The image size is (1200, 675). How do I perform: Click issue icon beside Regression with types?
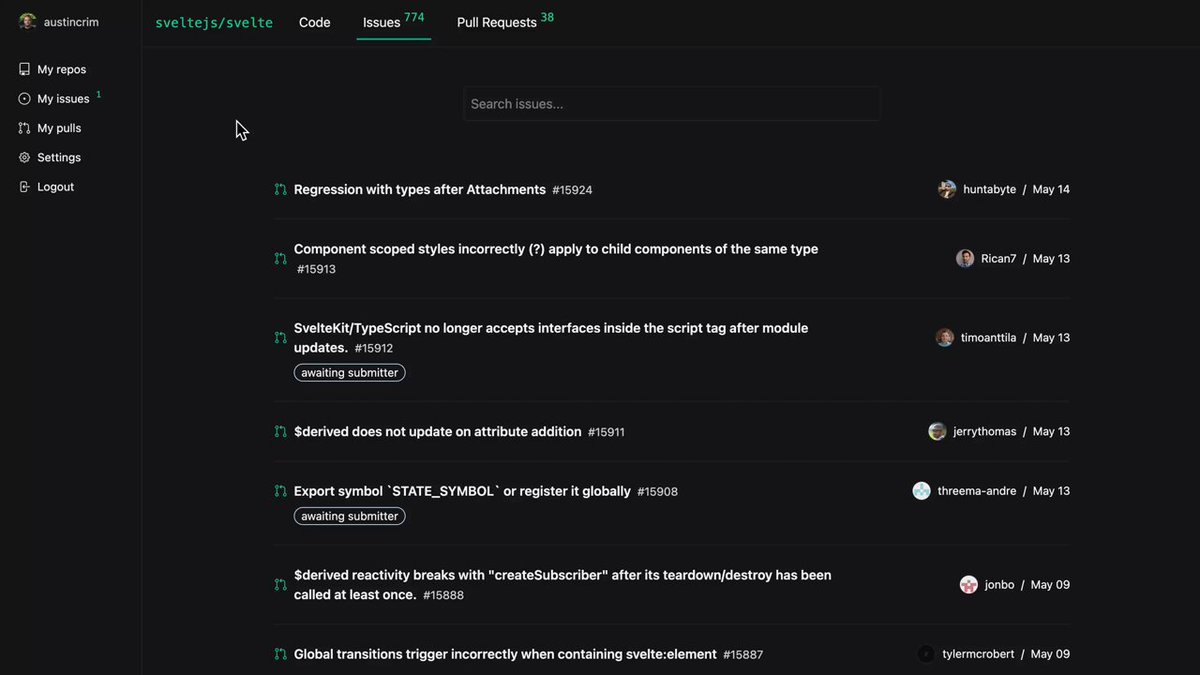click(x=281, y=189)
